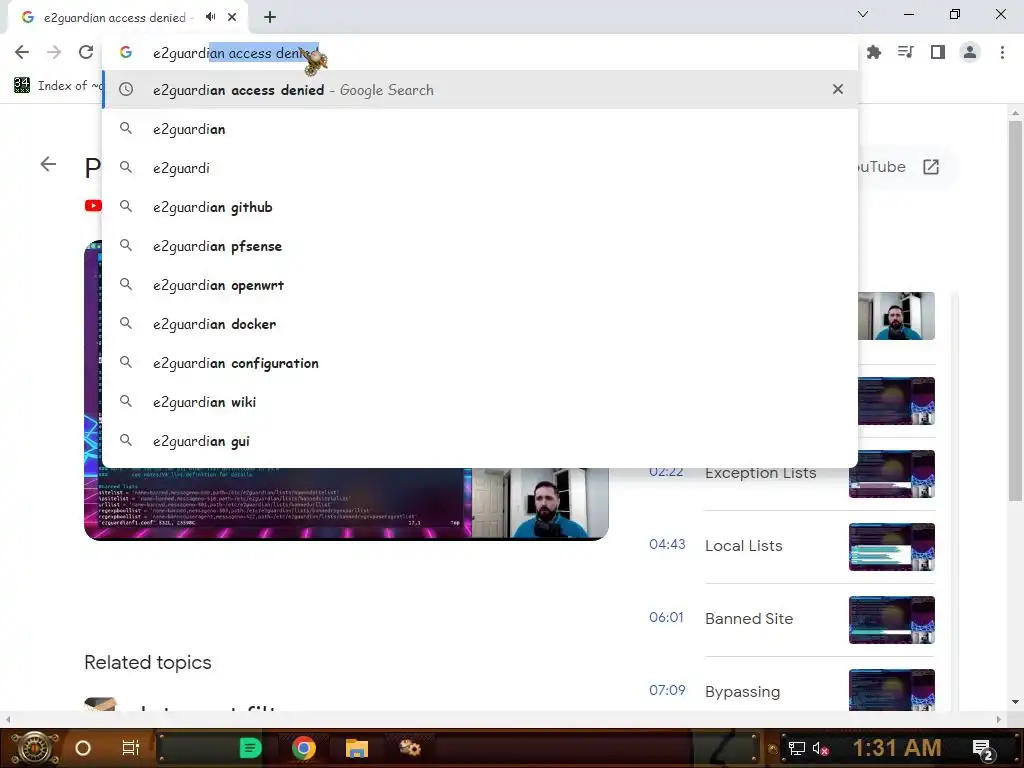Remove the e2guardian access denied history suggestion

(x=838, y=89)
